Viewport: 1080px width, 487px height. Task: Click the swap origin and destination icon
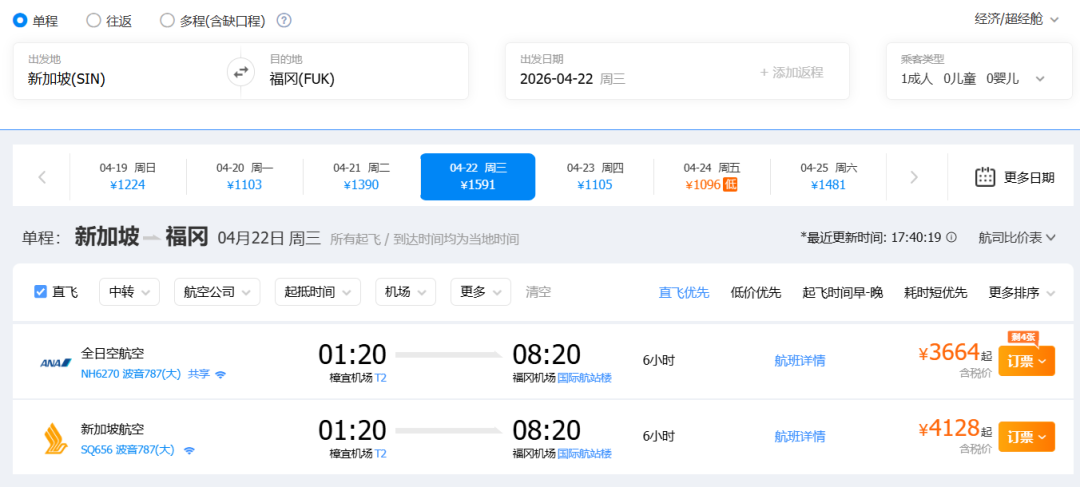point(240,71)
